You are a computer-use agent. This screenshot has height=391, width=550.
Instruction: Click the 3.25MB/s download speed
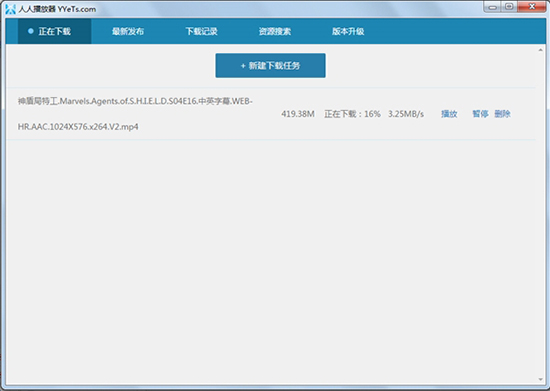406,114
